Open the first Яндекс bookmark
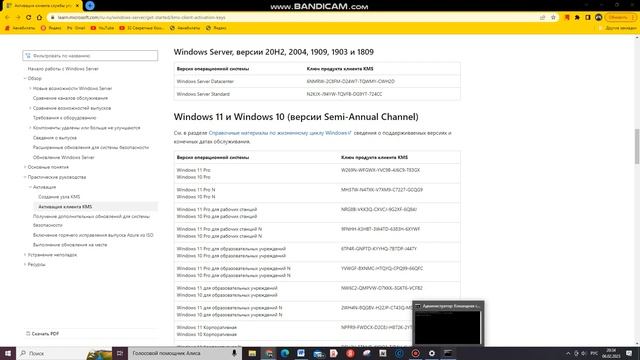 (x=51, y=28)
